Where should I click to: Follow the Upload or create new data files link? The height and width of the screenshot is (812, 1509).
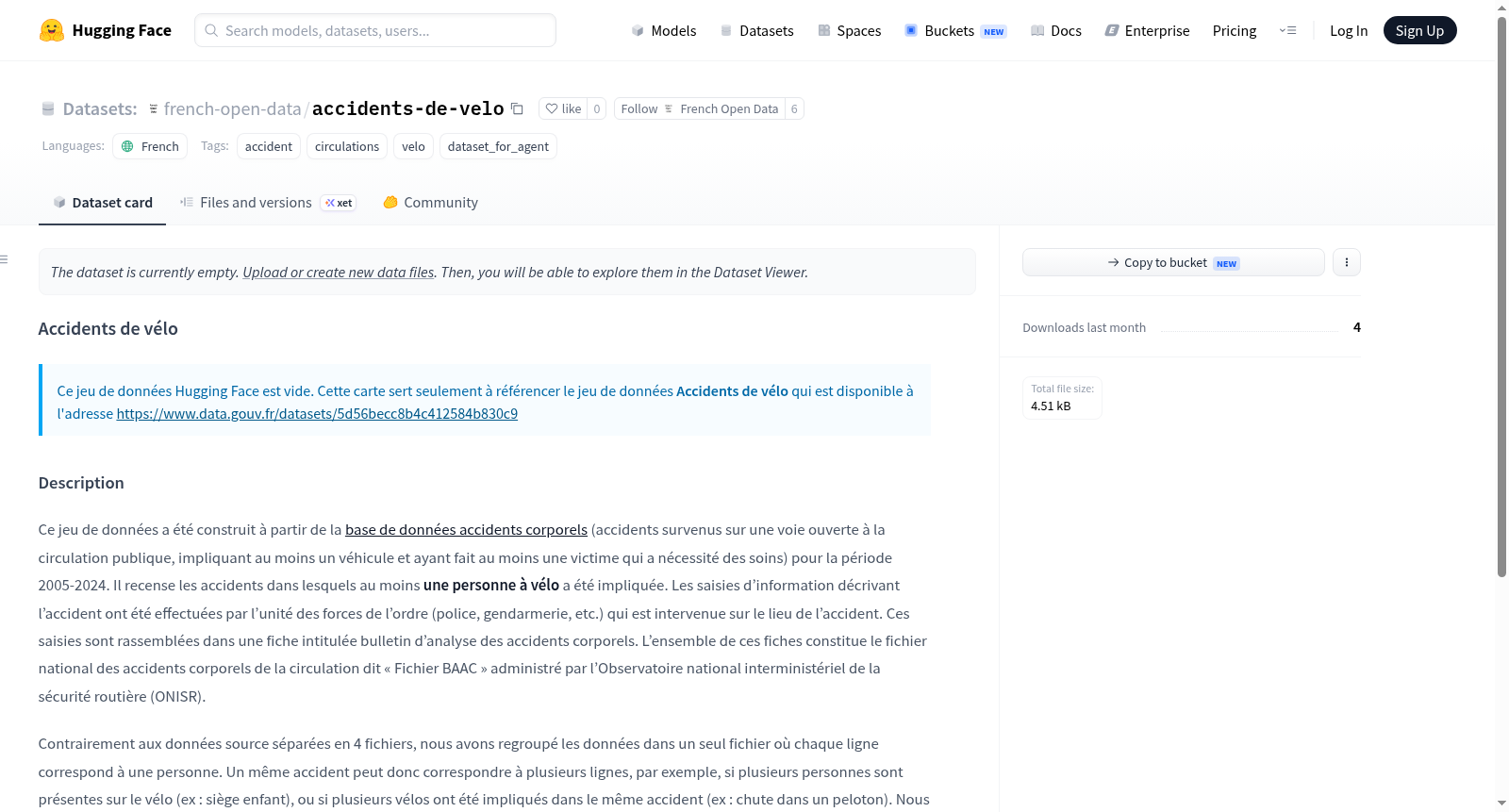(x=339, y=272)
